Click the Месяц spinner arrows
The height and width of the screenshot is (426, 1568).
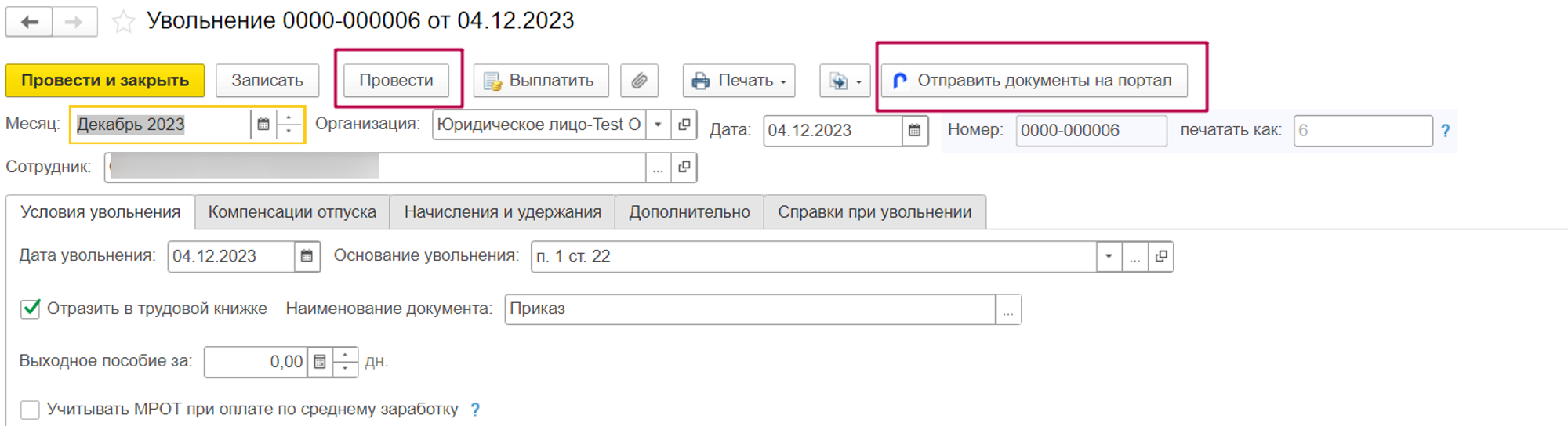coord(289,124)
